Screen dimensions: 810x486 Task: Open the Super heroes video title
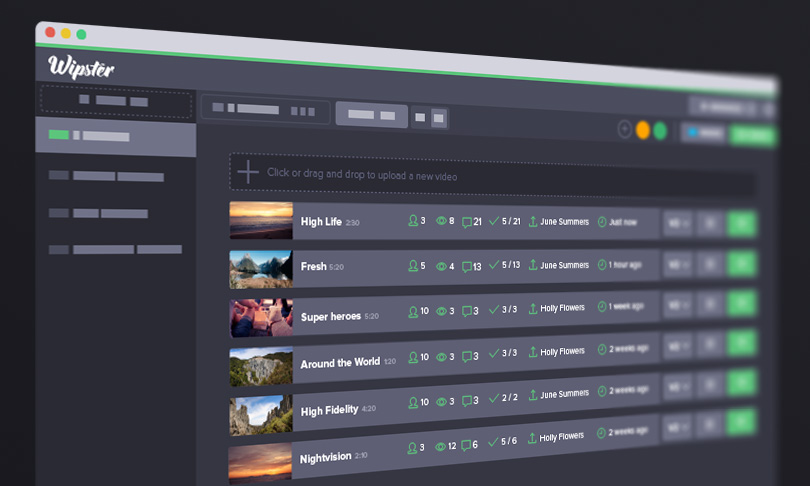(331, 316)
